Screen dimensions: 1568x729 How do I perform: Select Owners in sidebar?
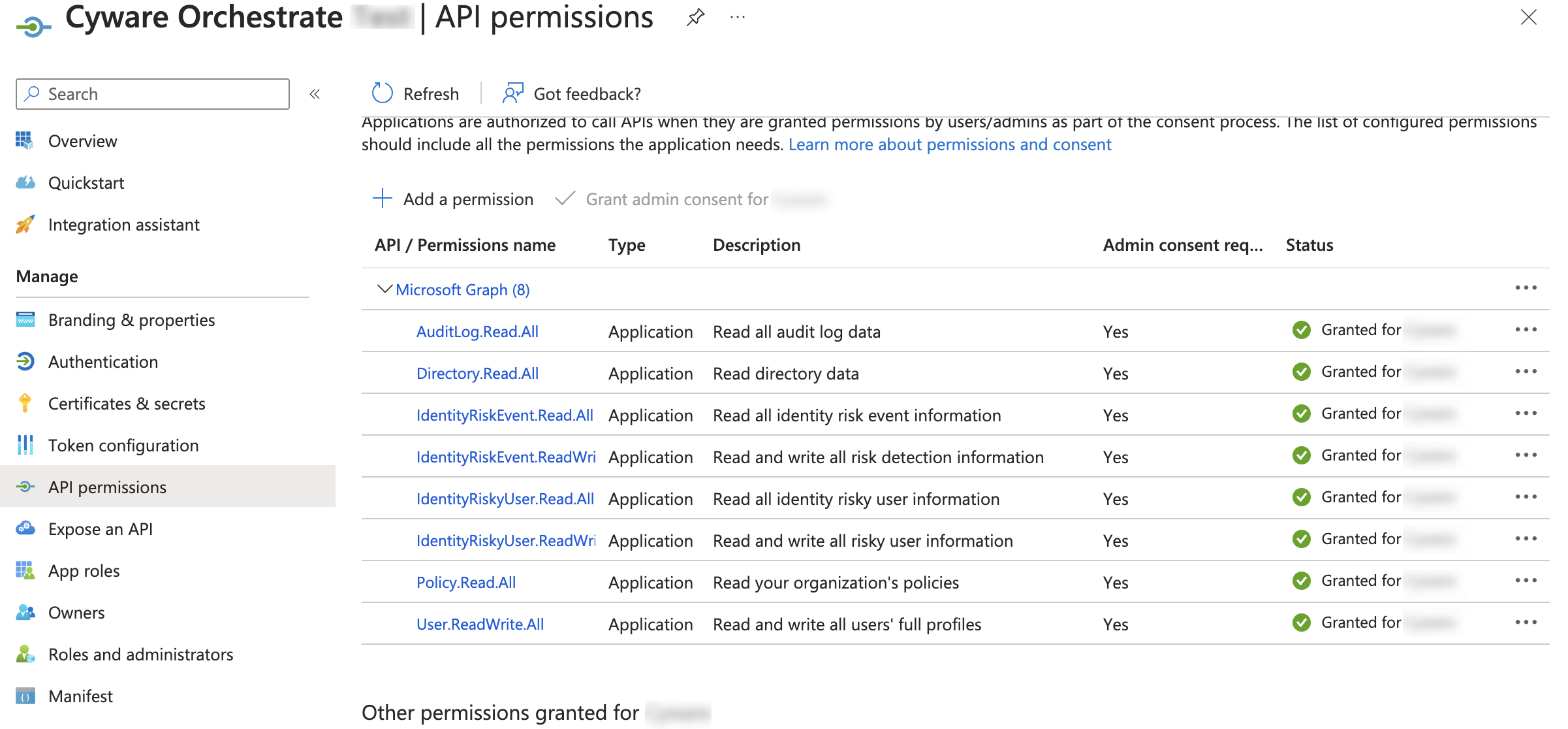76,613
